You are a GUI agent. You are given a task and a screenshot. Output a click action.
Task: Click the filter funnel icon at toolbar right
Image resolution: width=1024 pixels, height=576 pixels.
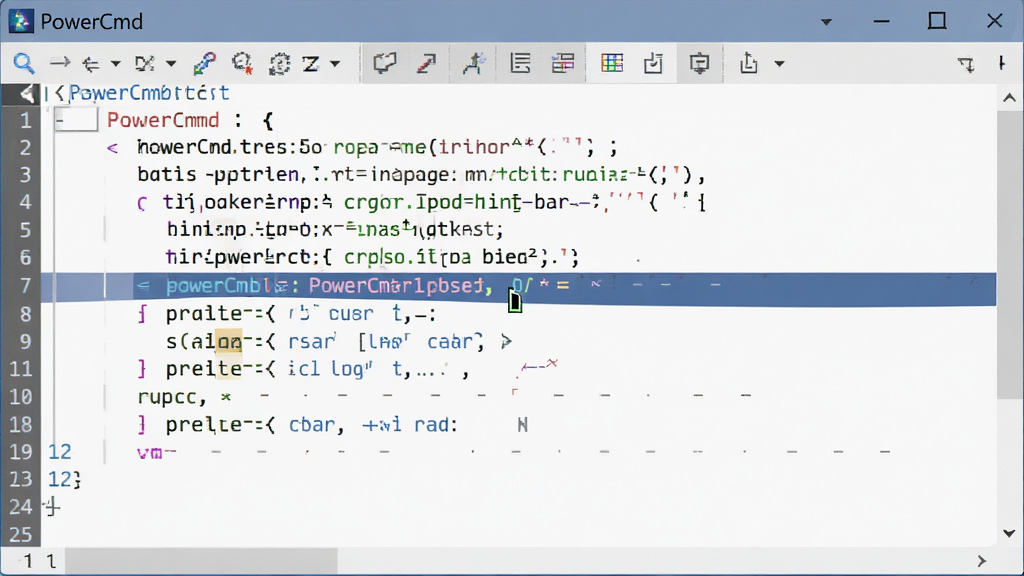[966, 64]
